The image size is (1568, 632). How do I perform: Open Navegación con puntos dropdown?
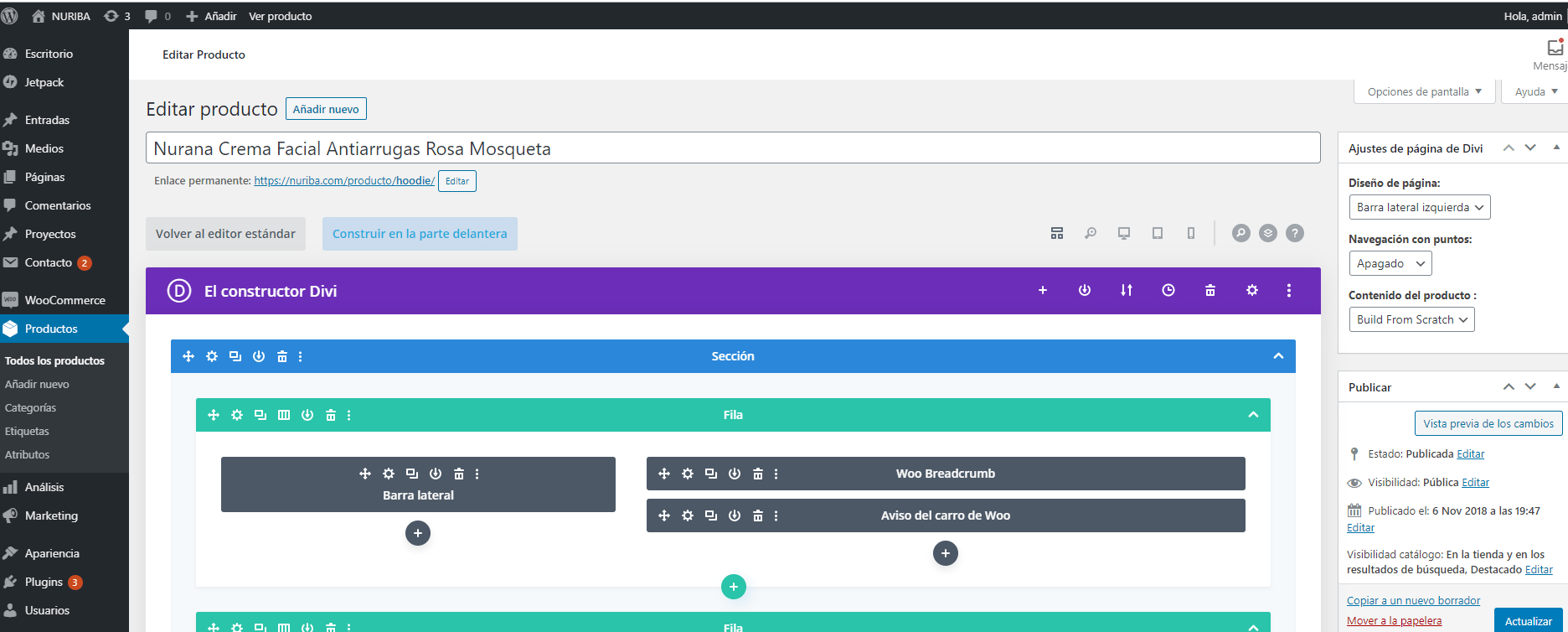click(x=1390, y=263)
